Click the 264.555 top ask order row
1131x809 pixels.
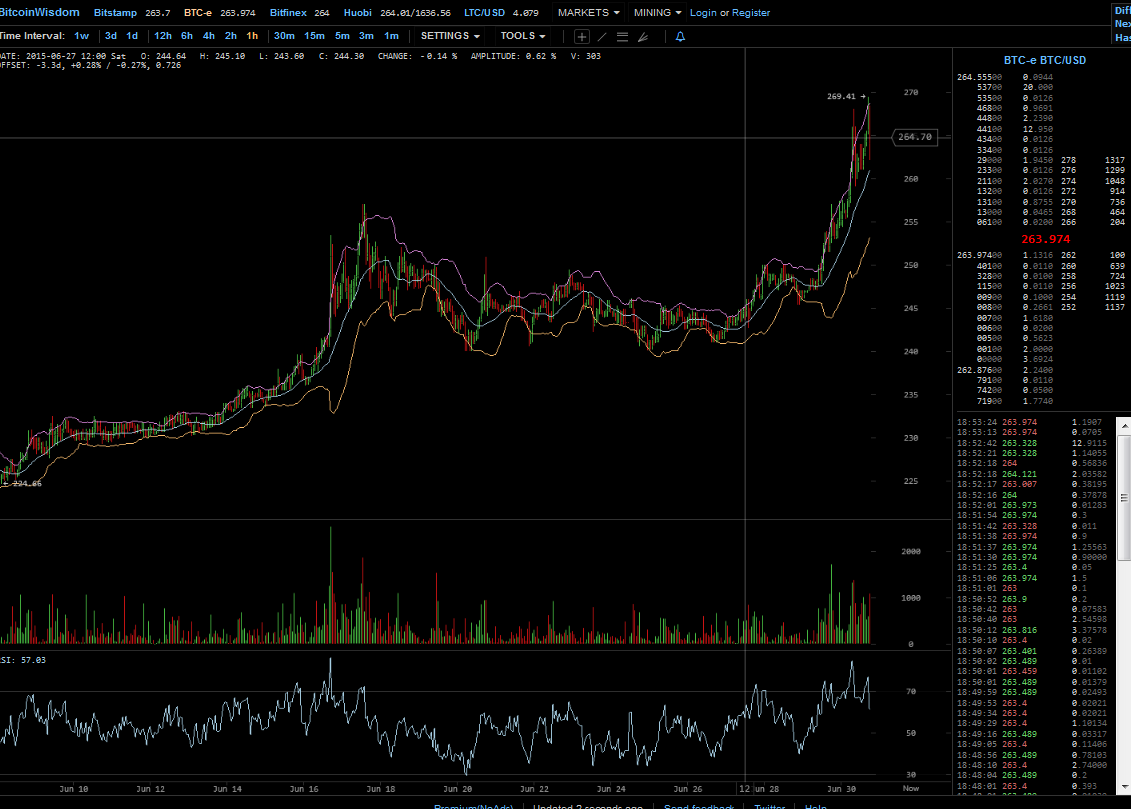click(1006, 77)
